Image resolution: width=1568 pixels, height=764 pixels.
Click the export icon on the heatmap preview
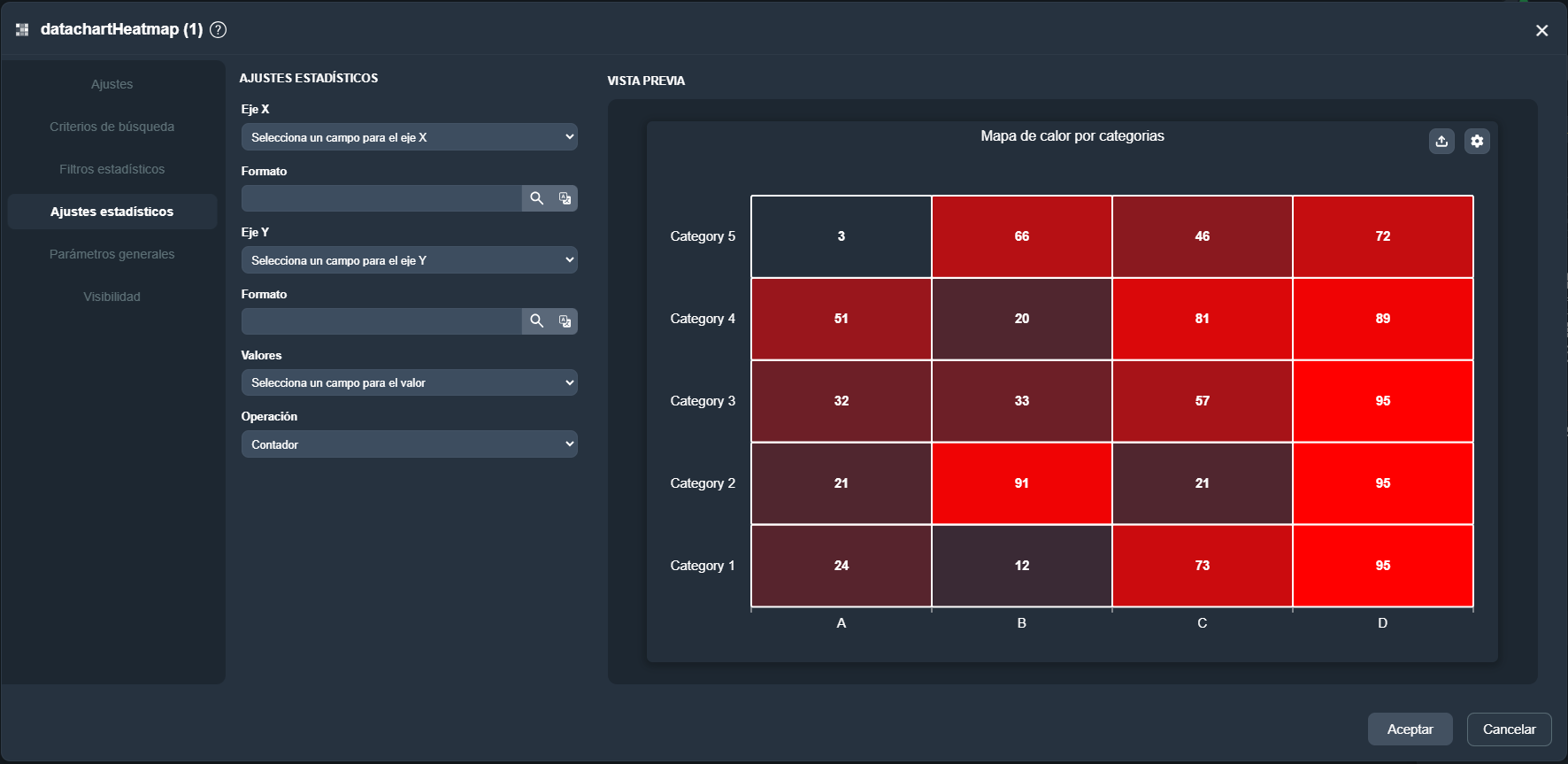(x=1441, y=142)
